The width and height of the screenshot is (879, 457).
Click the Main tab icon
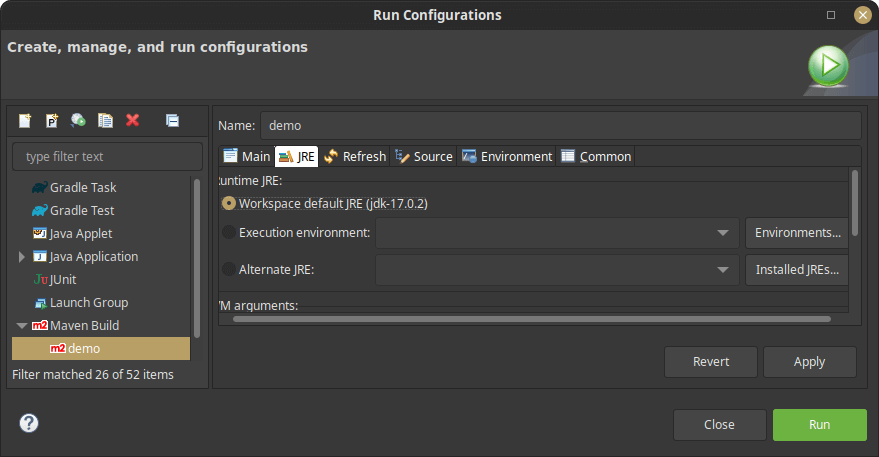tap(230, 156)
